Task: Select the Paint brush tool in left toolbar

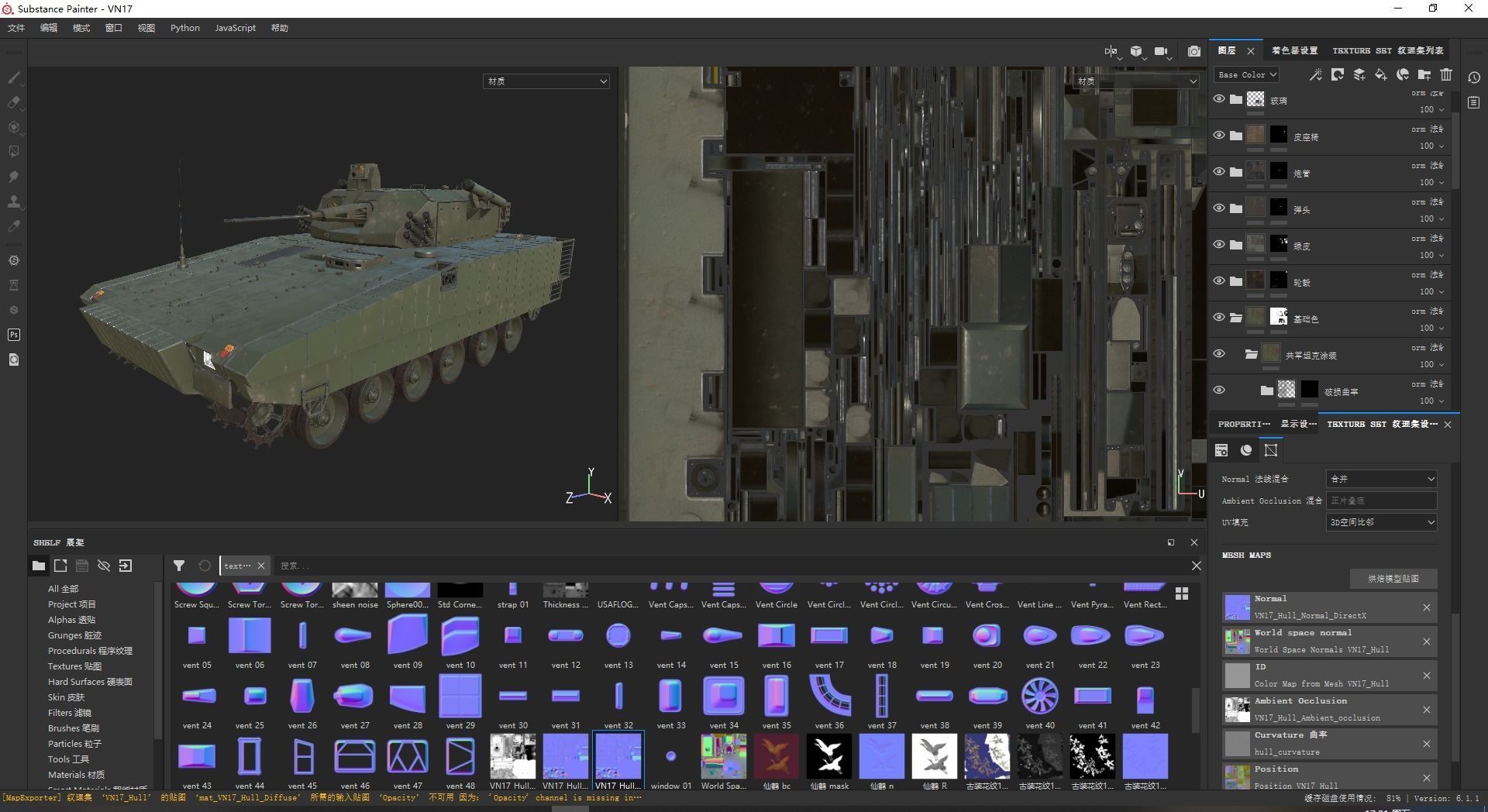Action: (14, 77)
